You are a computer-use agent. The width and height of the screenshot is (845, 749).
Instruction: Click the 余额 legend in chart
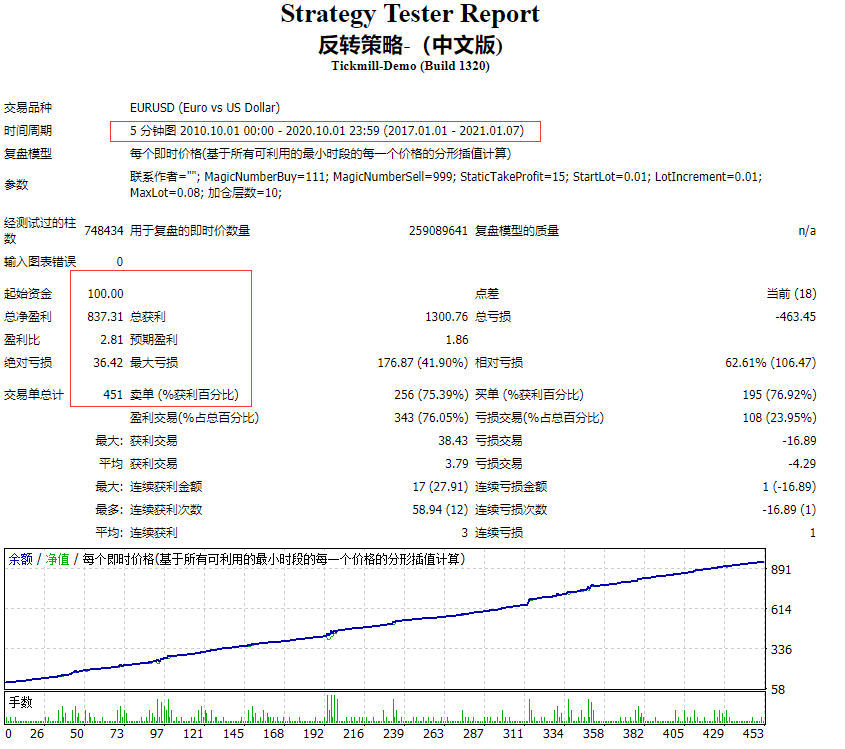20,559
